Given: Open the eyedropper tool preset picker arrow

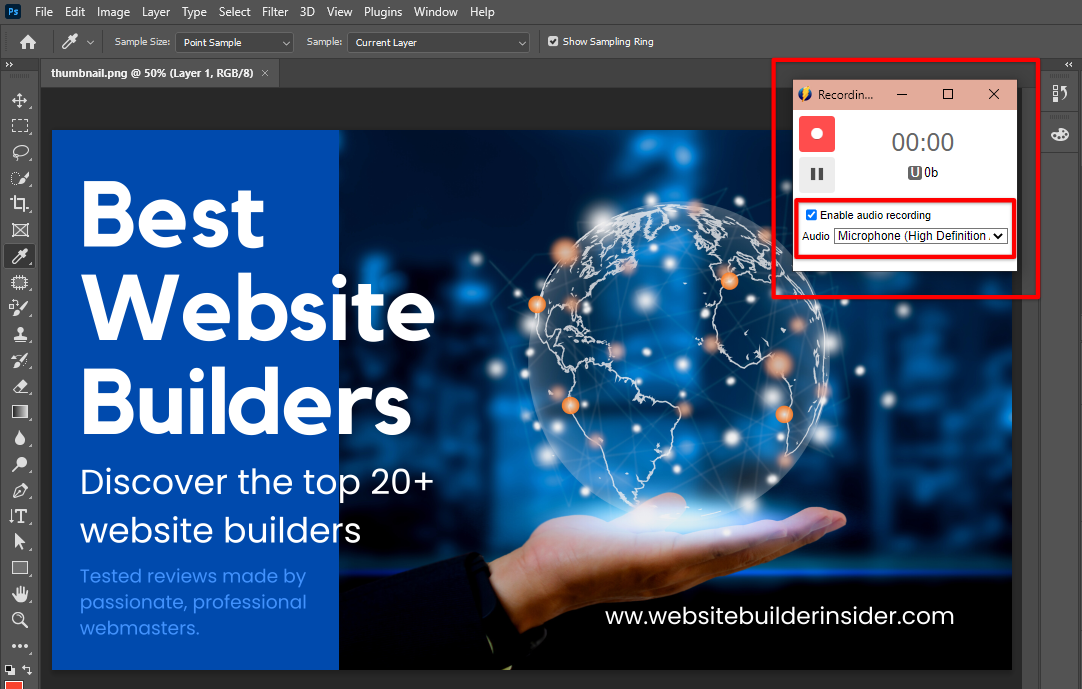Looking at the screenshot, I should (x=90, y=42).
